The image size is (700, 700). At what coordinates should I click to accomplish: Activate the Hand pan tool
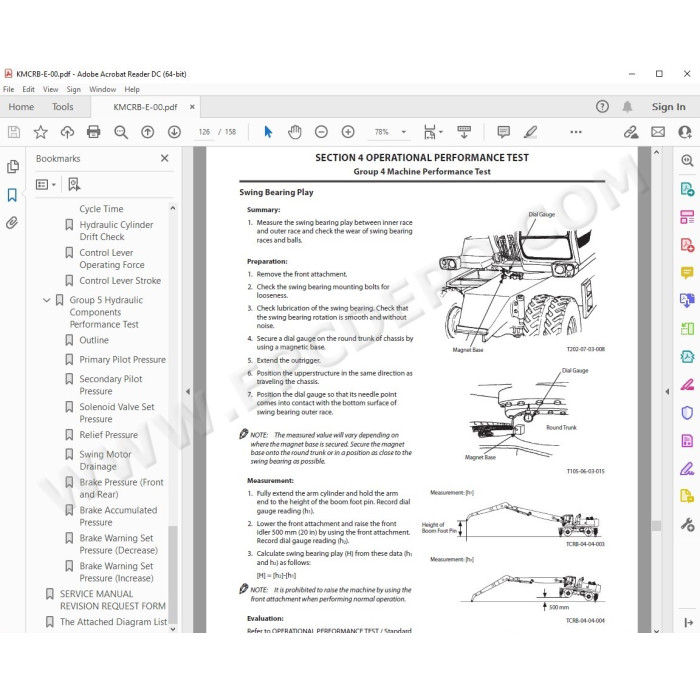click(295, 132)
